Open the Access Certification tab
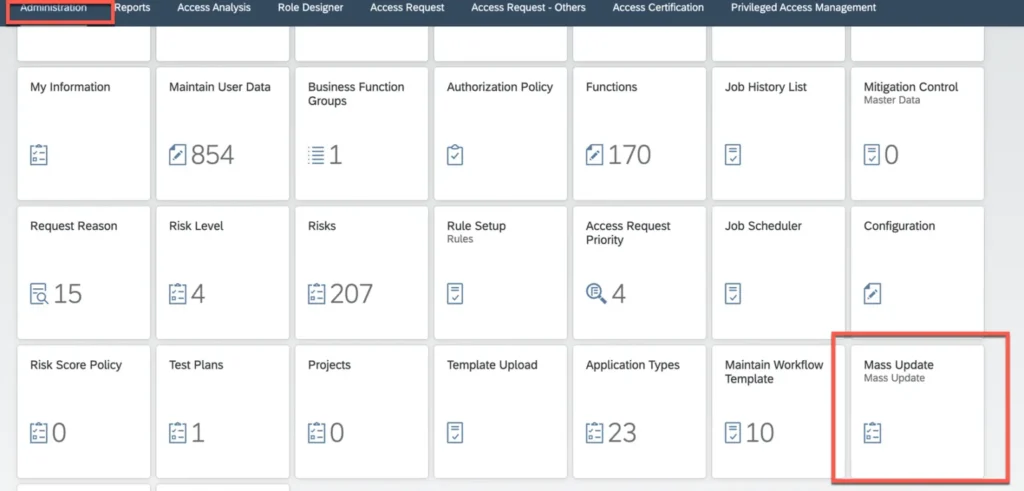 tap(657, 8)
